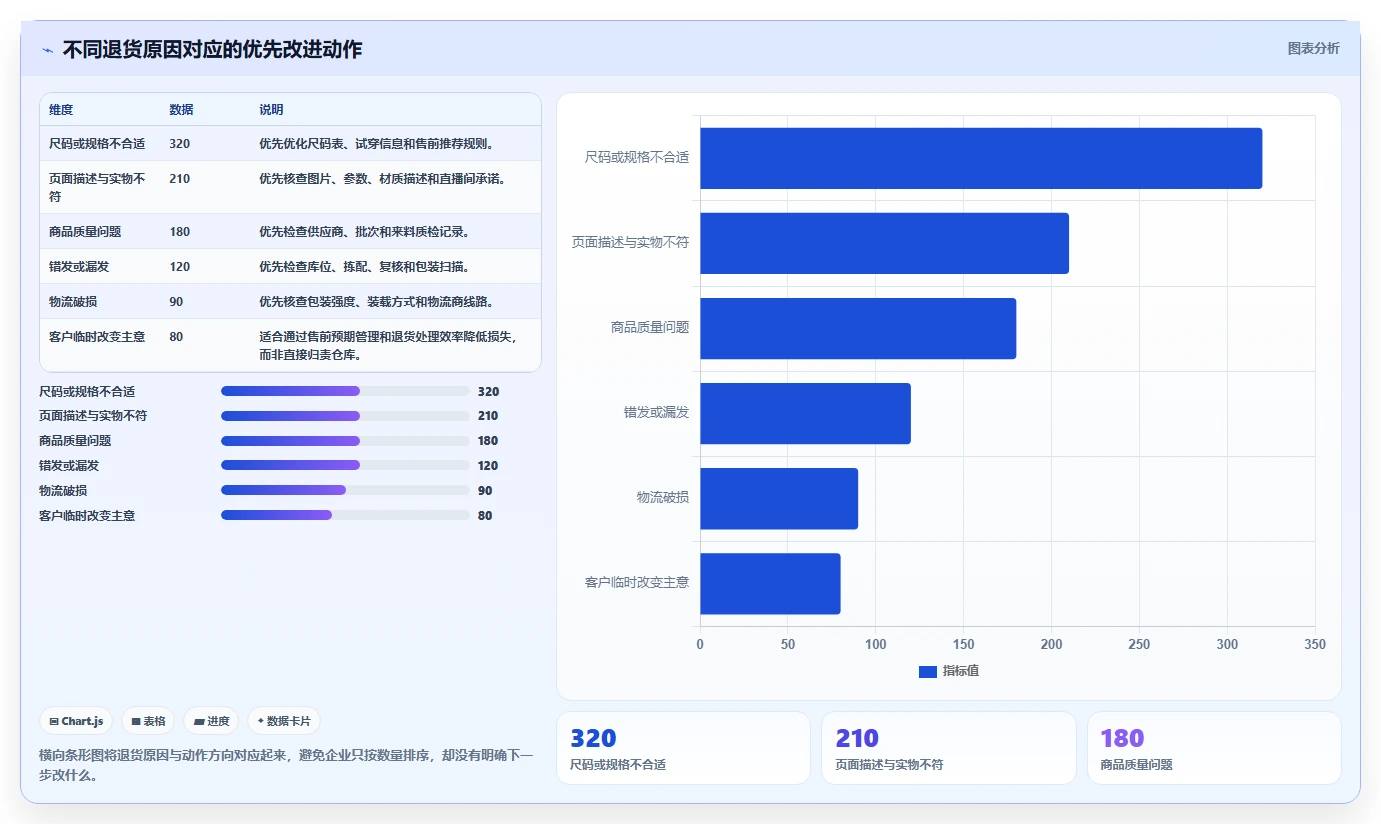Click the 客户临时改变主意 progress bar
The image size is (1381, 824).
pyautogui.click(x=345, y=515)
